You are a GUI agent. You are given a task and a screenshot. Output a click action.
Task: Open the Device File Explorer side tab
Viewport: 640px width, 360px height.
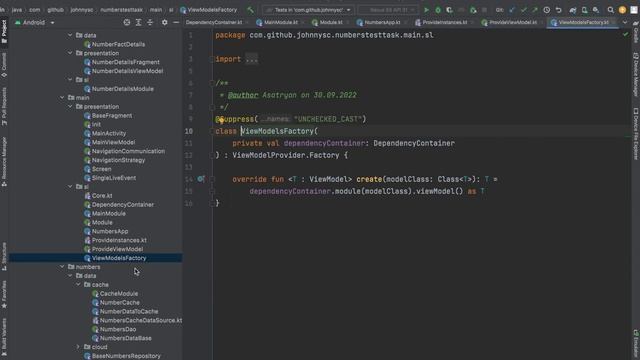tap(636, 134)
